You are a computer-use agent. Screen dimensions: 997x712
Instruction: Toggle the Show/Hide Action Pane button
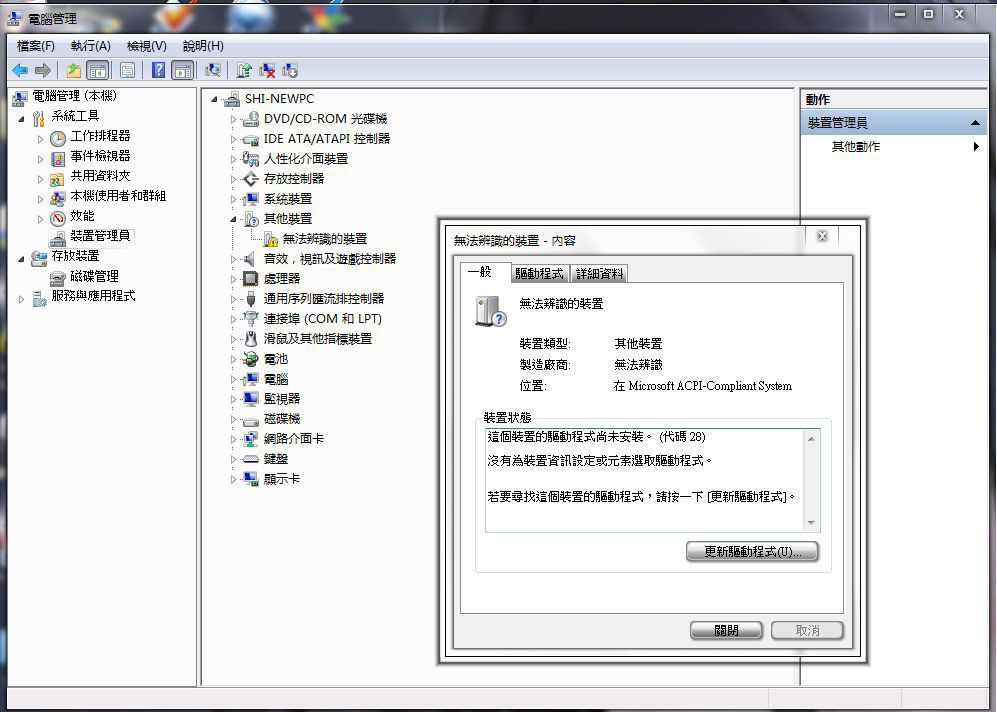[182, 71]
